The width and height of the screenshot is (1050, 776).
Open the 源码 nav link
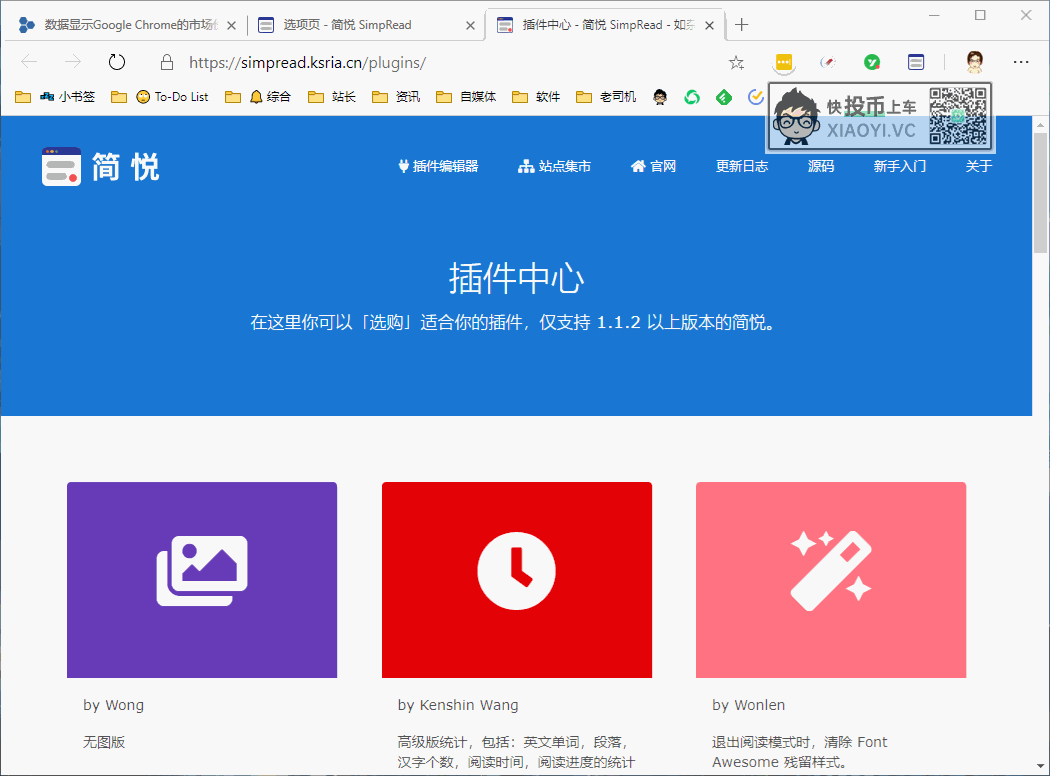pos(820,166)
